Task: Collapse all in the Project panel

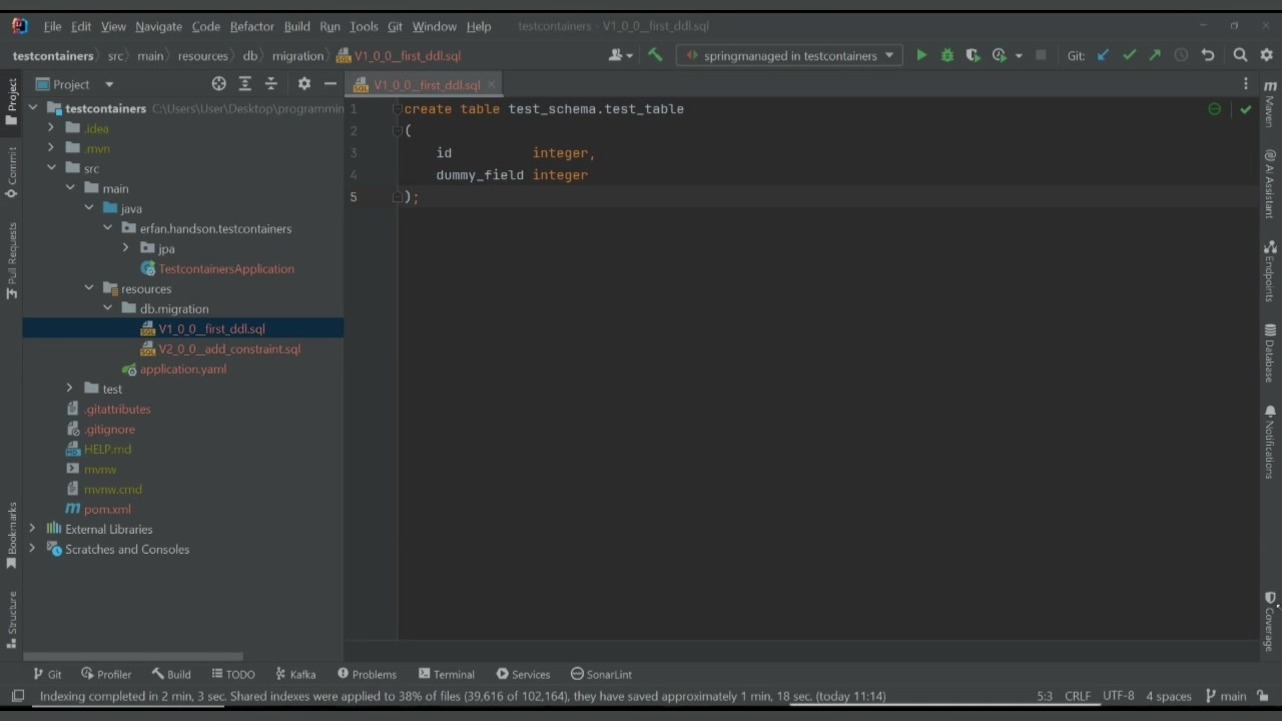Action: [x=271, y=84]
